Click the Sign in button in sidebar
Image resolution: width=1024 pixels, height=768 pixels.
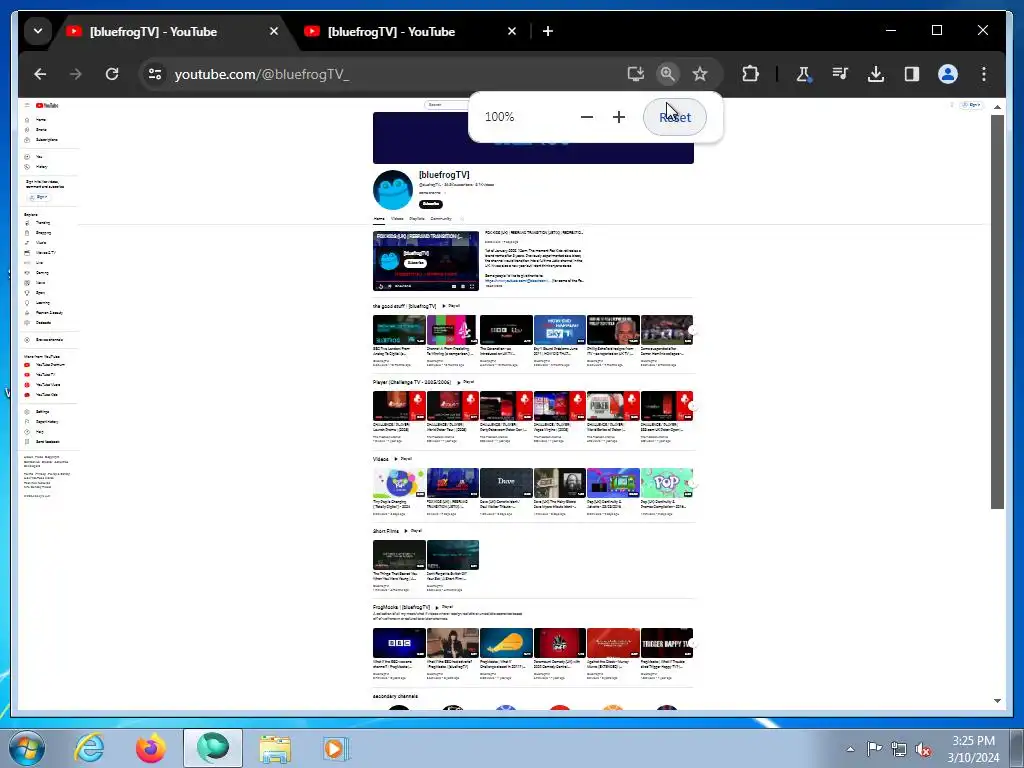coord(39,197)
